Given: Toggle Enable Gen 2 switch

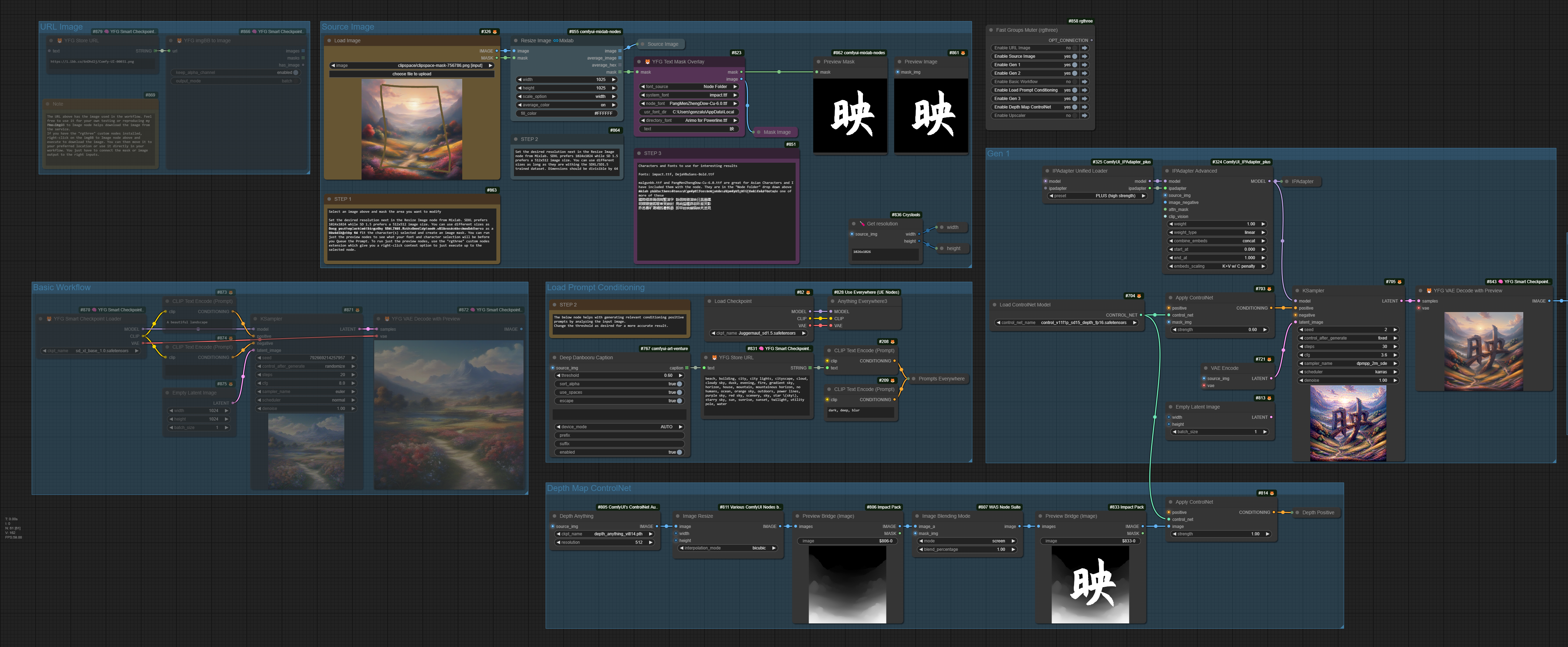Looking at the screenshot, I should [1074, 73].
